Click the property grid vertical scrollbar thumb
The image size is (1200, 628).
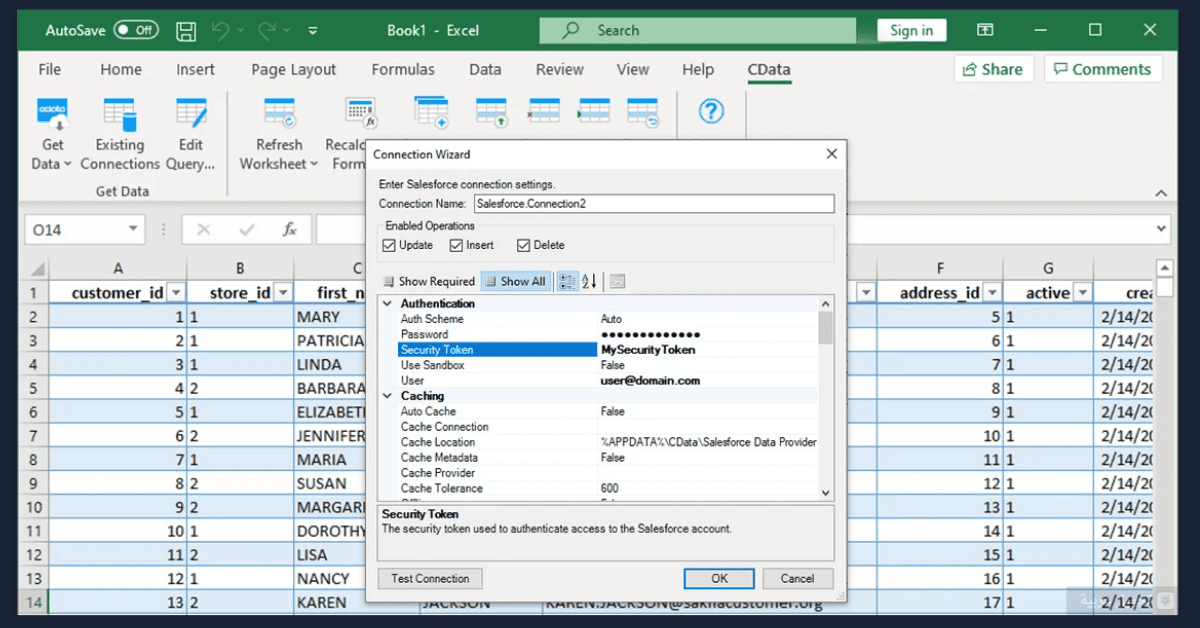[825, 327]
